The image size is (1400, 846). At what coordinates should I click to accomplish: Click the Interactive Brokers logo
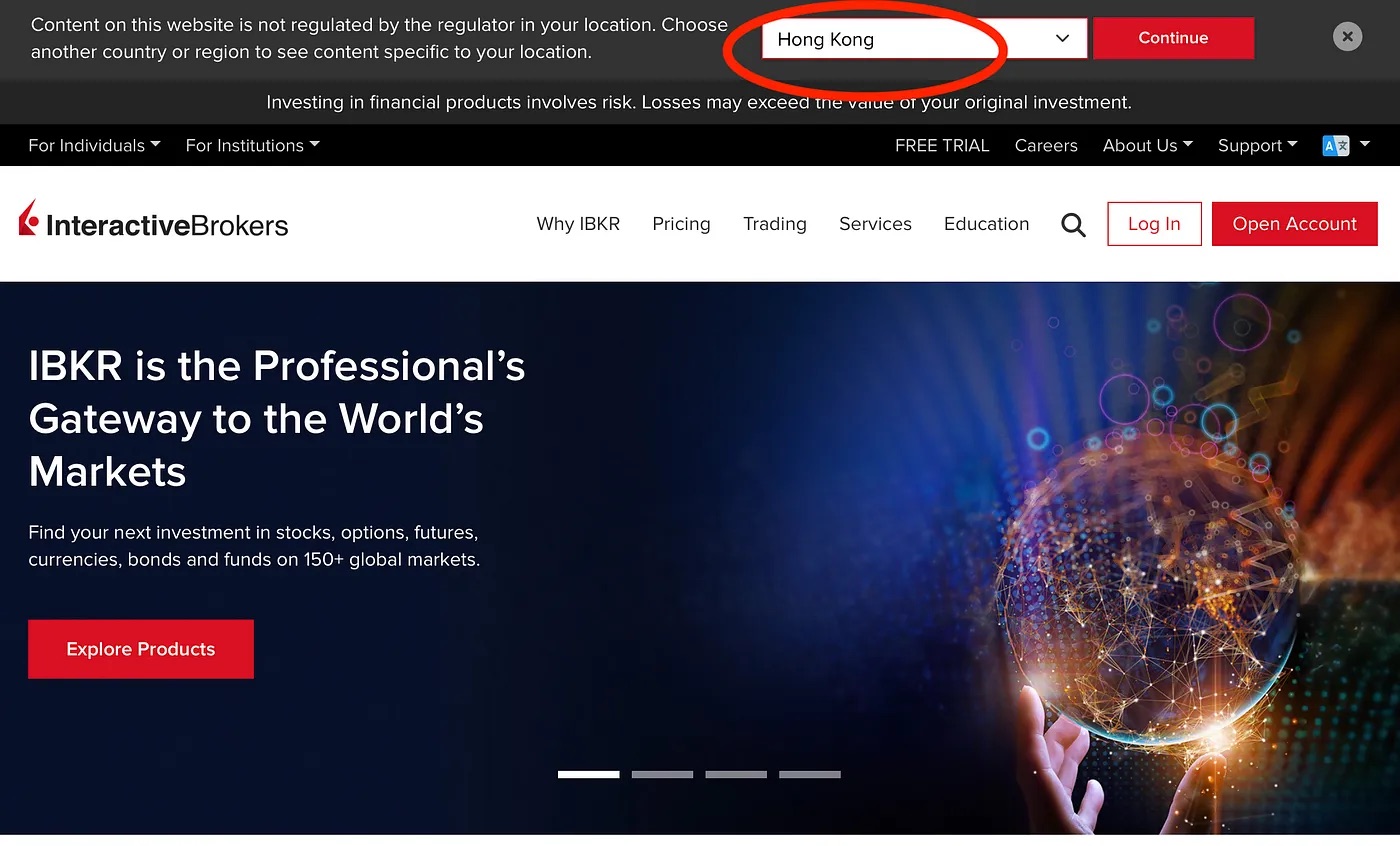click(153, 222)
